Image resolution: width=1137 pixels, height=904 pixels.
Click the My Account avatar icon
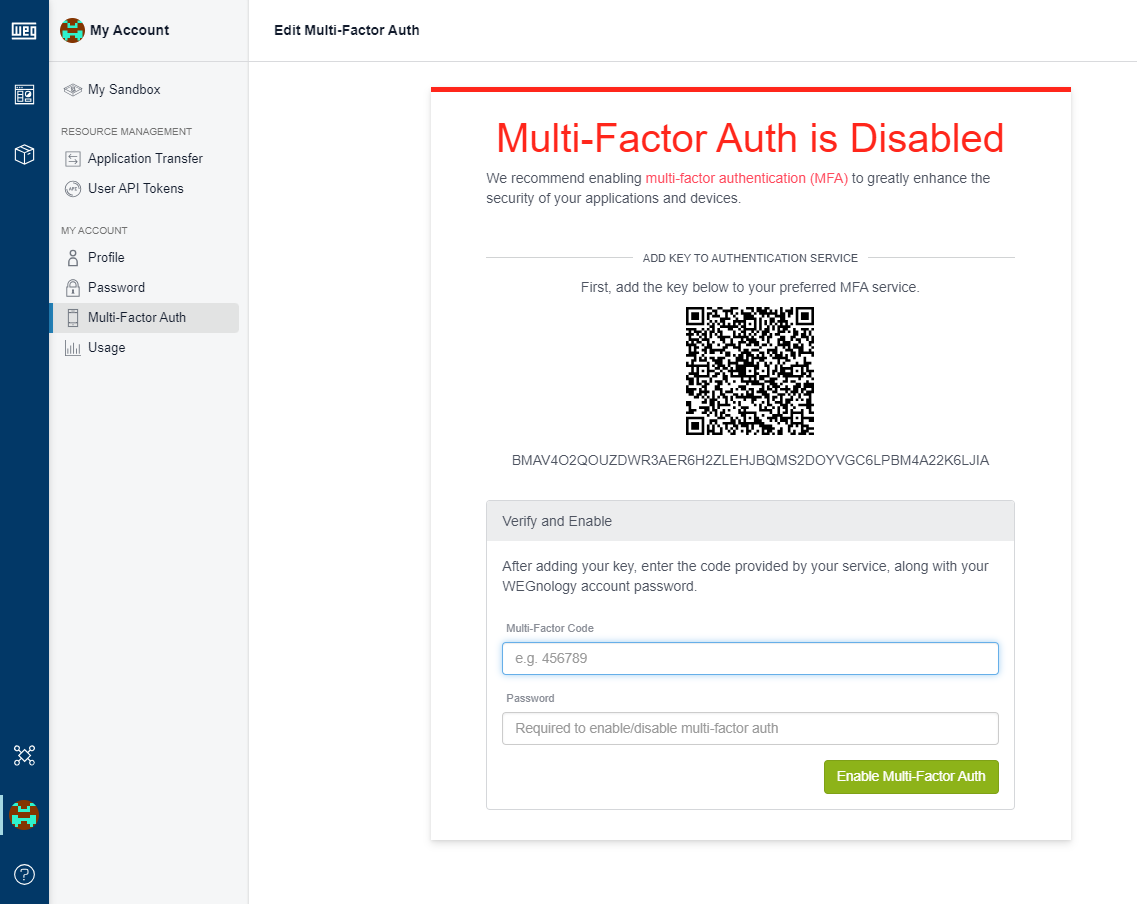[72, 30]
